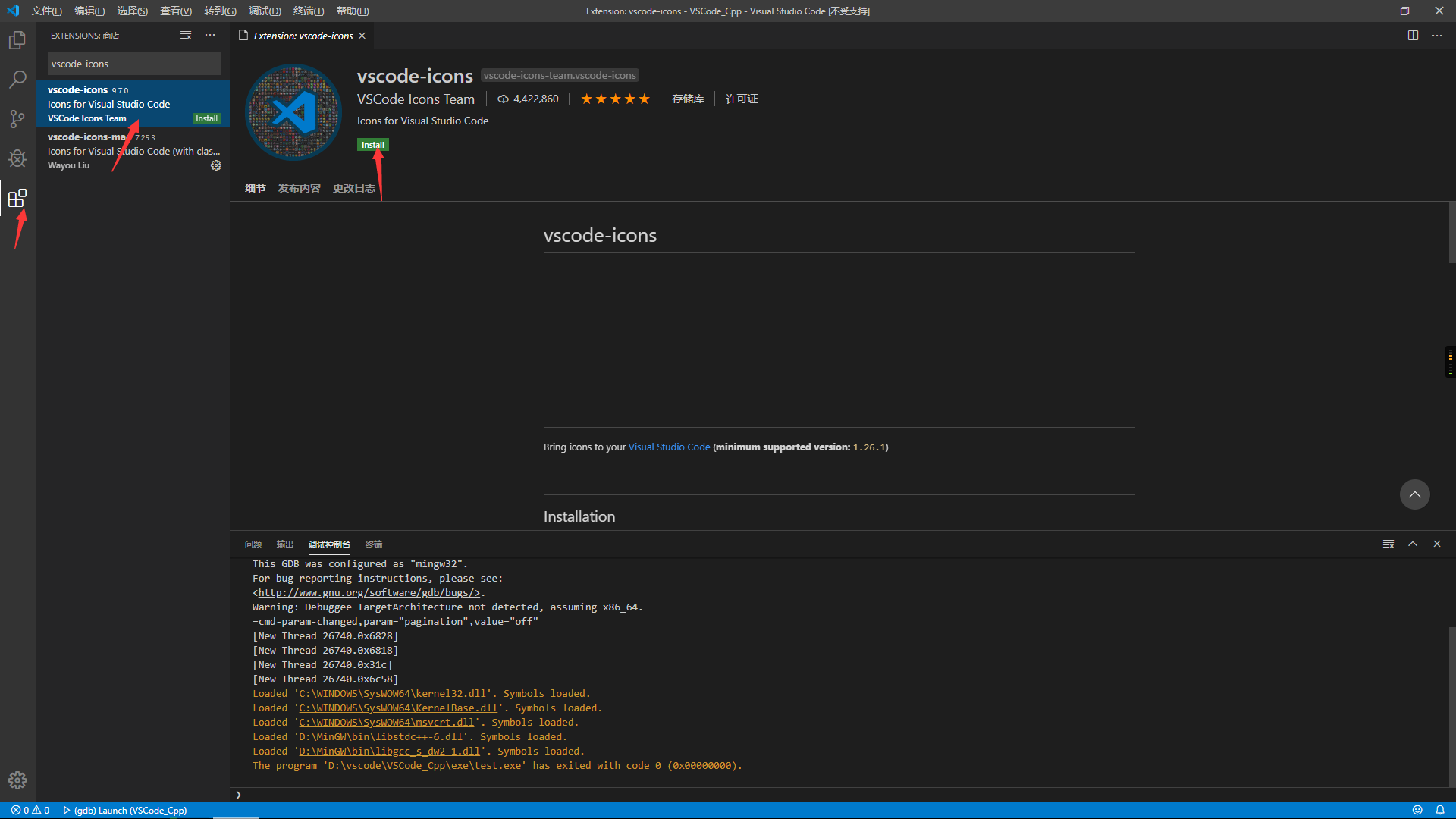Follow the Visual Studio Code hyperlink
The width and height of the screenshot is (1456, 819).
(x=669, y=447)
